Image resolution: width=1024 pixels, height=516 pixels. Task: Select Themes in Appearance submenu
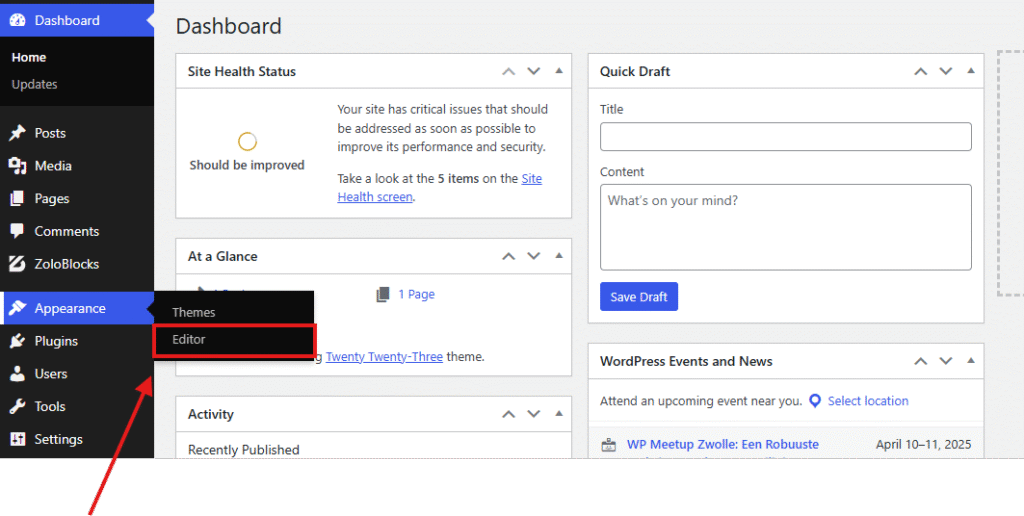[x=193, y=312]
